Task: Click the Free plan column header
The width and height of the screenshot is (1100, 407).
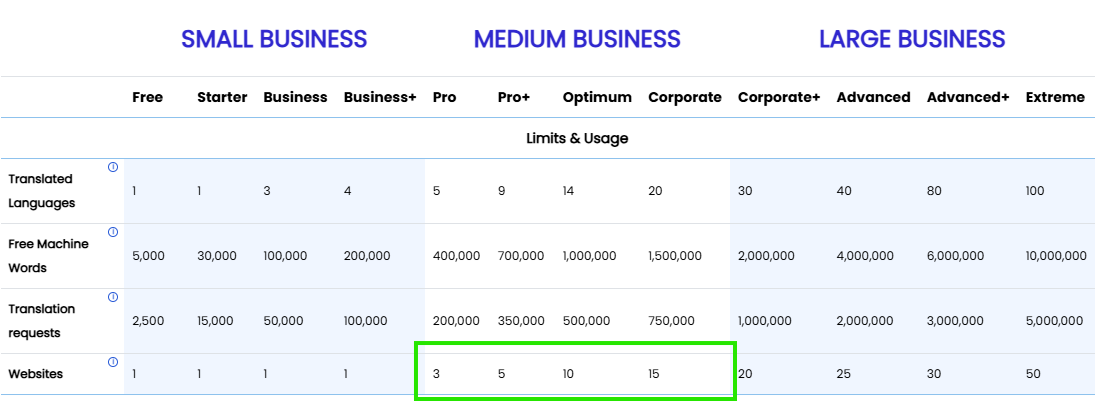Action: (x=147, y=98)
